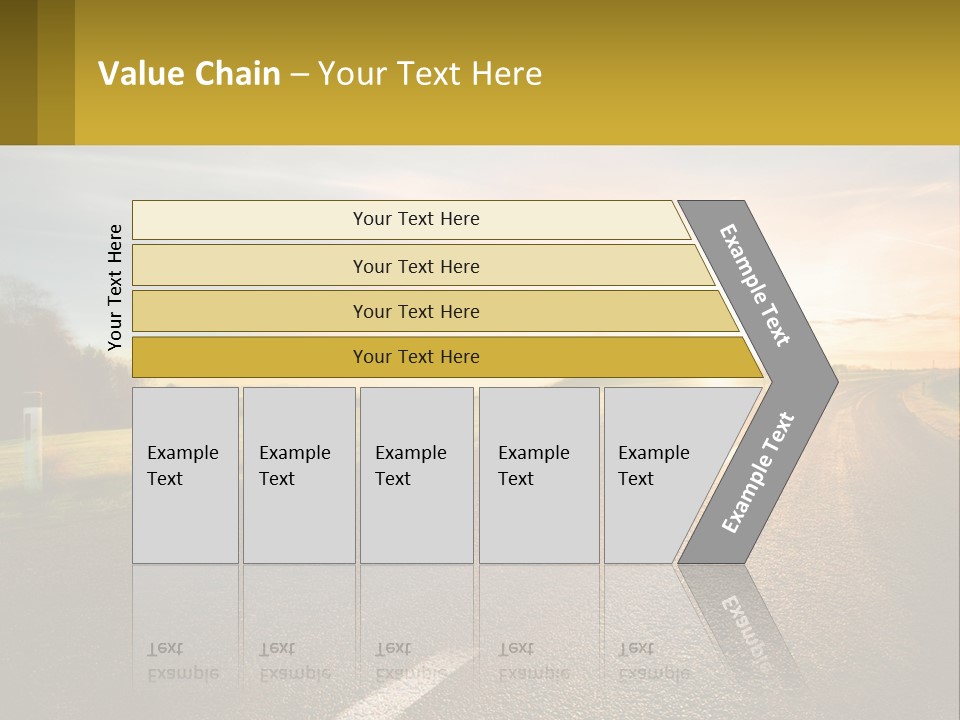960x720 pixels.
Task: Select the middle gray Example Text box
Action: point(416,475)
